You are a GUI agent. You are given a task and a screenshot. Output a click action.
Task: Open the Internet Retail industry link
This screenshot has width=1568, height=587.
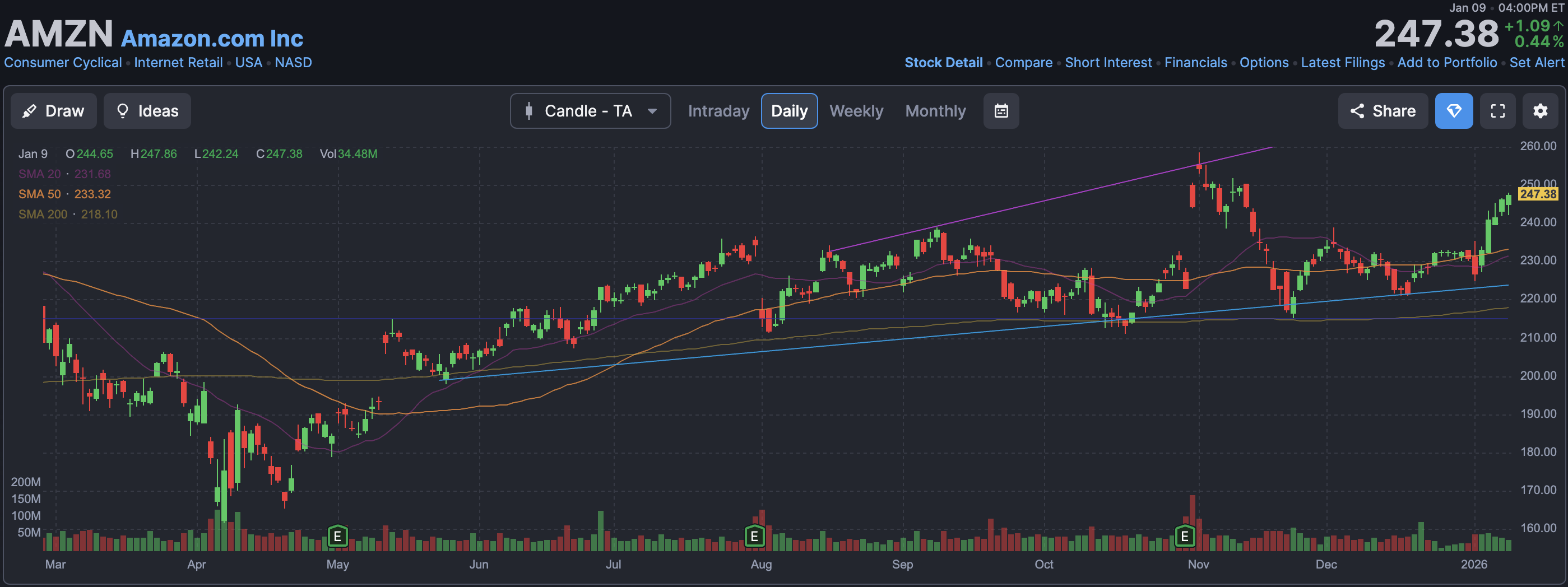178,63
